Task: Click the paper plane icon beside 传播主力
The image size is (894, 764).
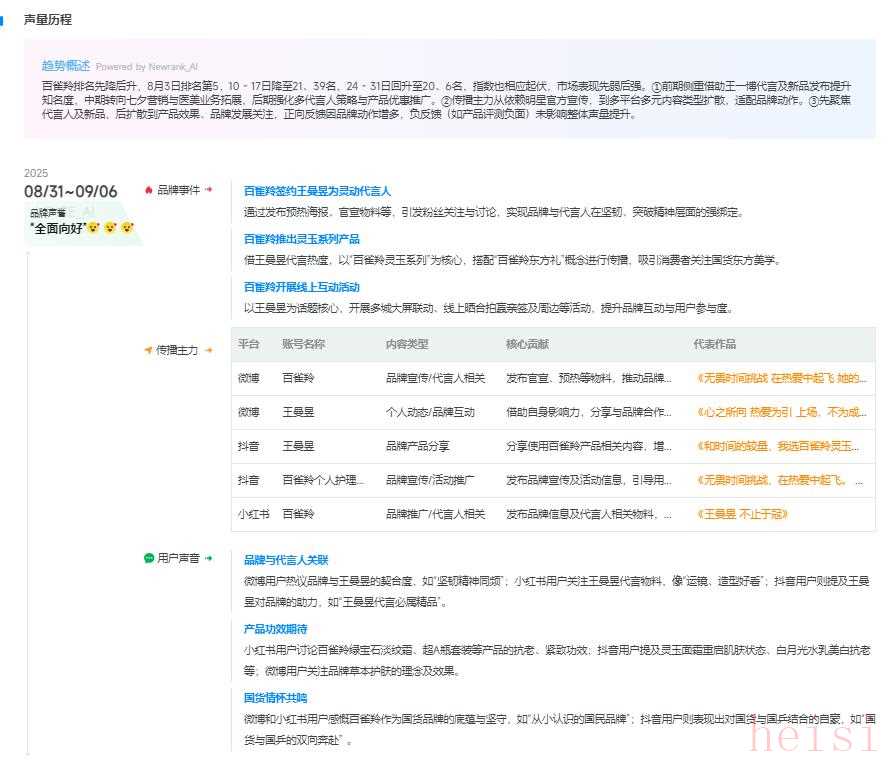Action: pyautogui.click(x=148, y=351)
